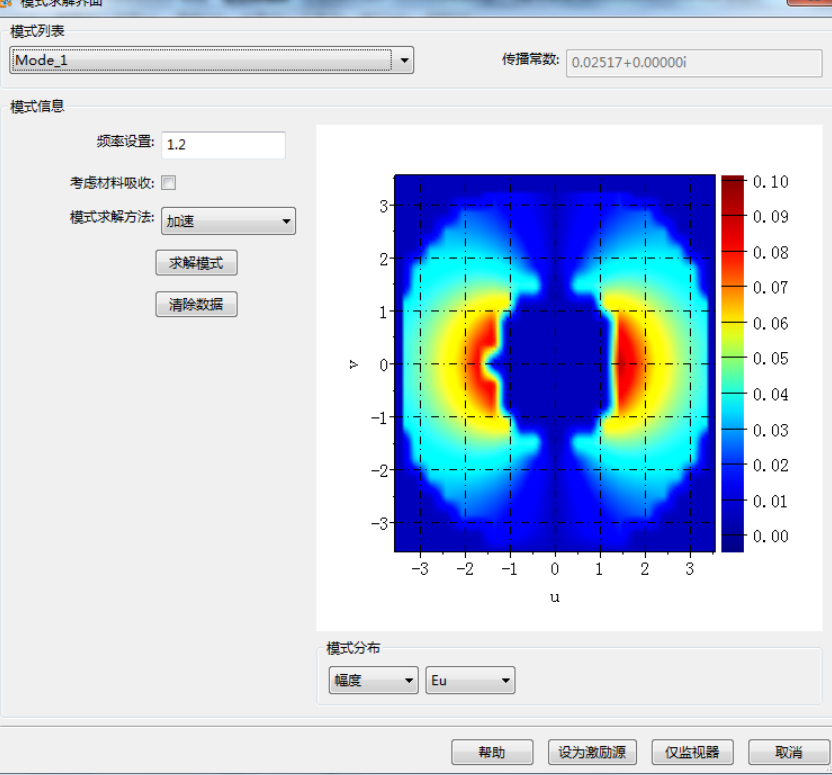This screenshot has height=775, width=832.
Task: Open the 幅度 distribution dropdown
Action: 374,680
